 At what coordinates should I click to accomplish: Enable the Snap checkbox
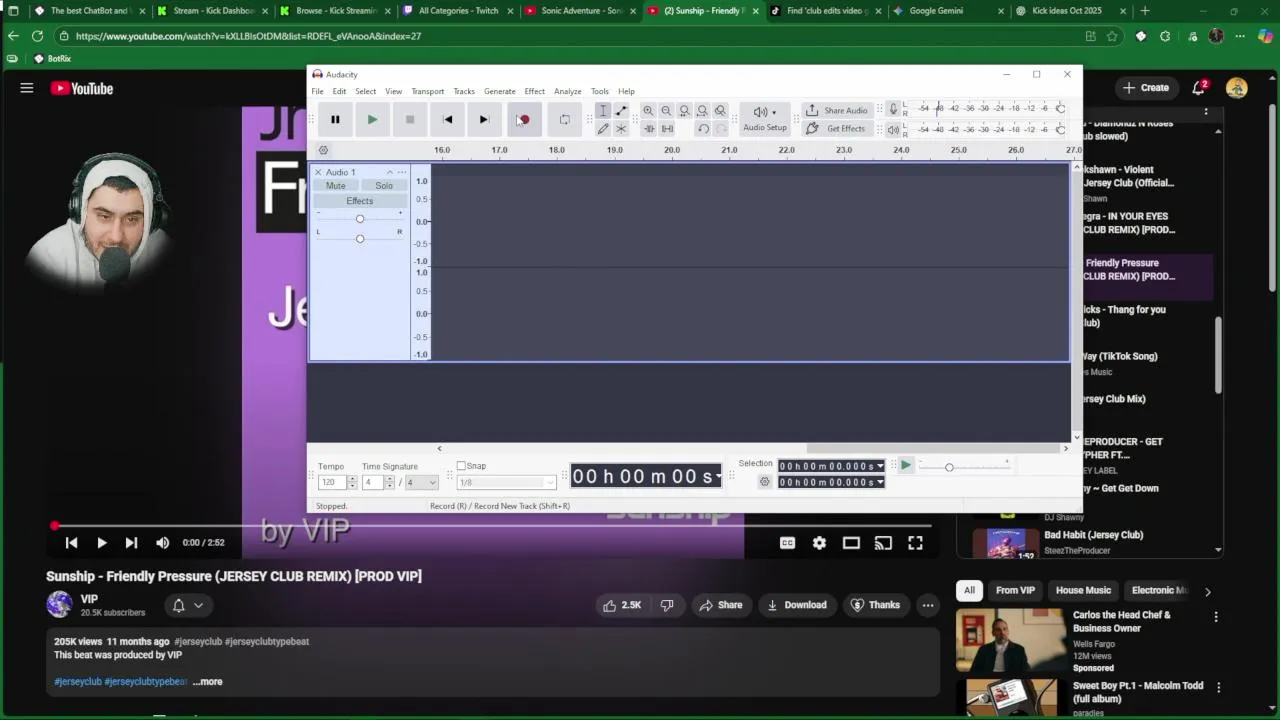pos(461,466)
